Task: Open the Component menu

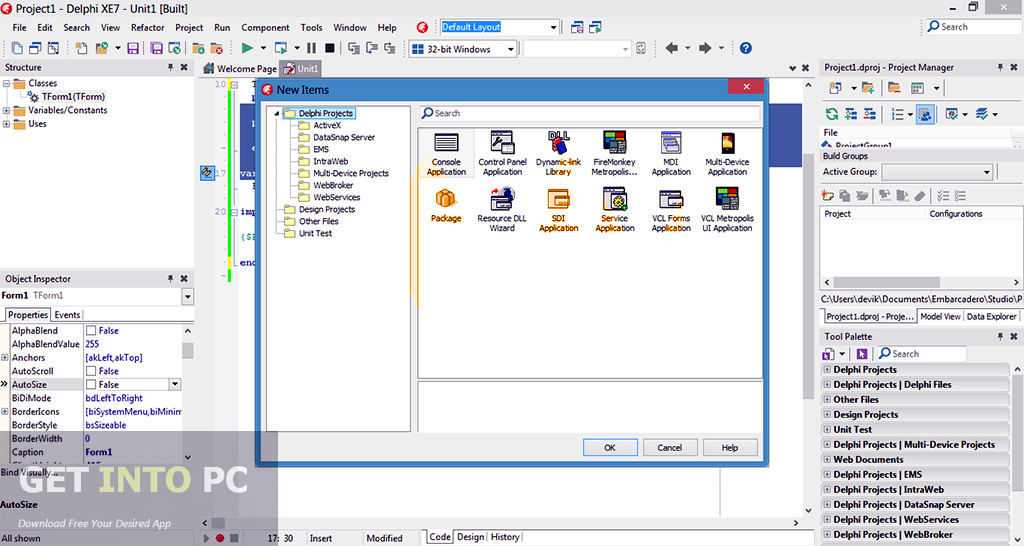Action: click(265, 27)
